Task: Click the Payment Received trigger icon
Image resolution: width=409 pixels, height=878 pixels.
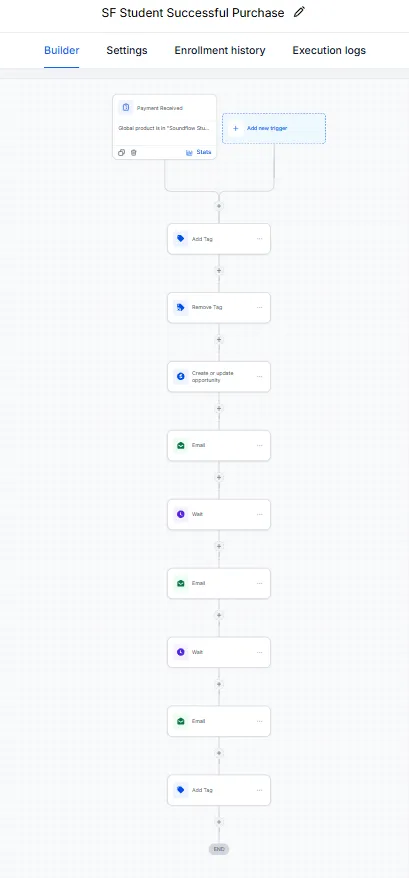Action: [126, 108]
